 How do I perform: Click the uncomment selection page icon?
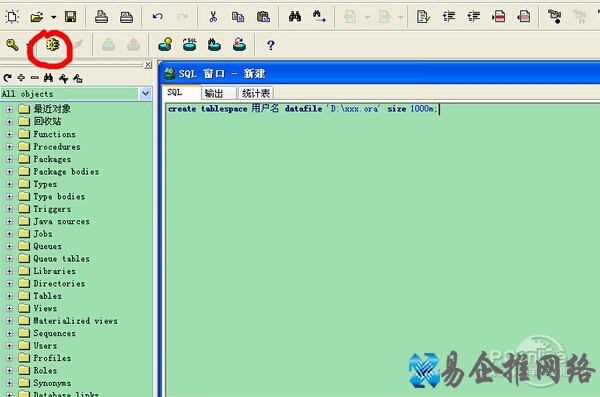[523, 16]
